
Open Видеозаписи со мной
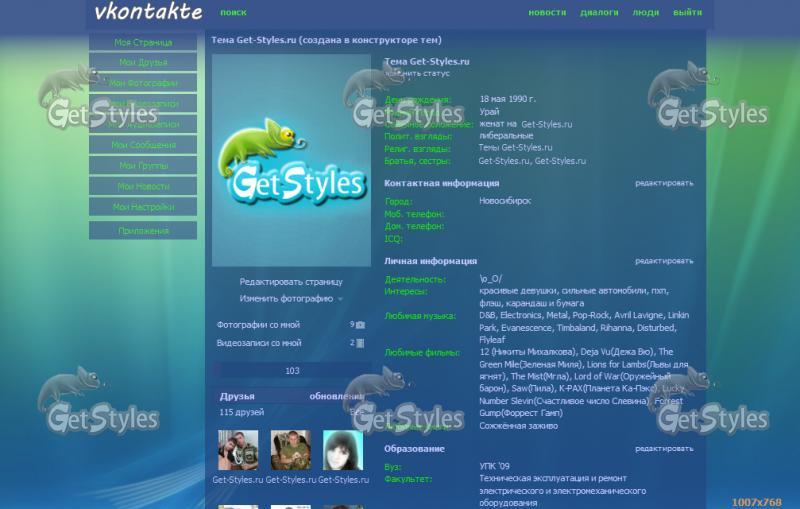pos(259,343)
